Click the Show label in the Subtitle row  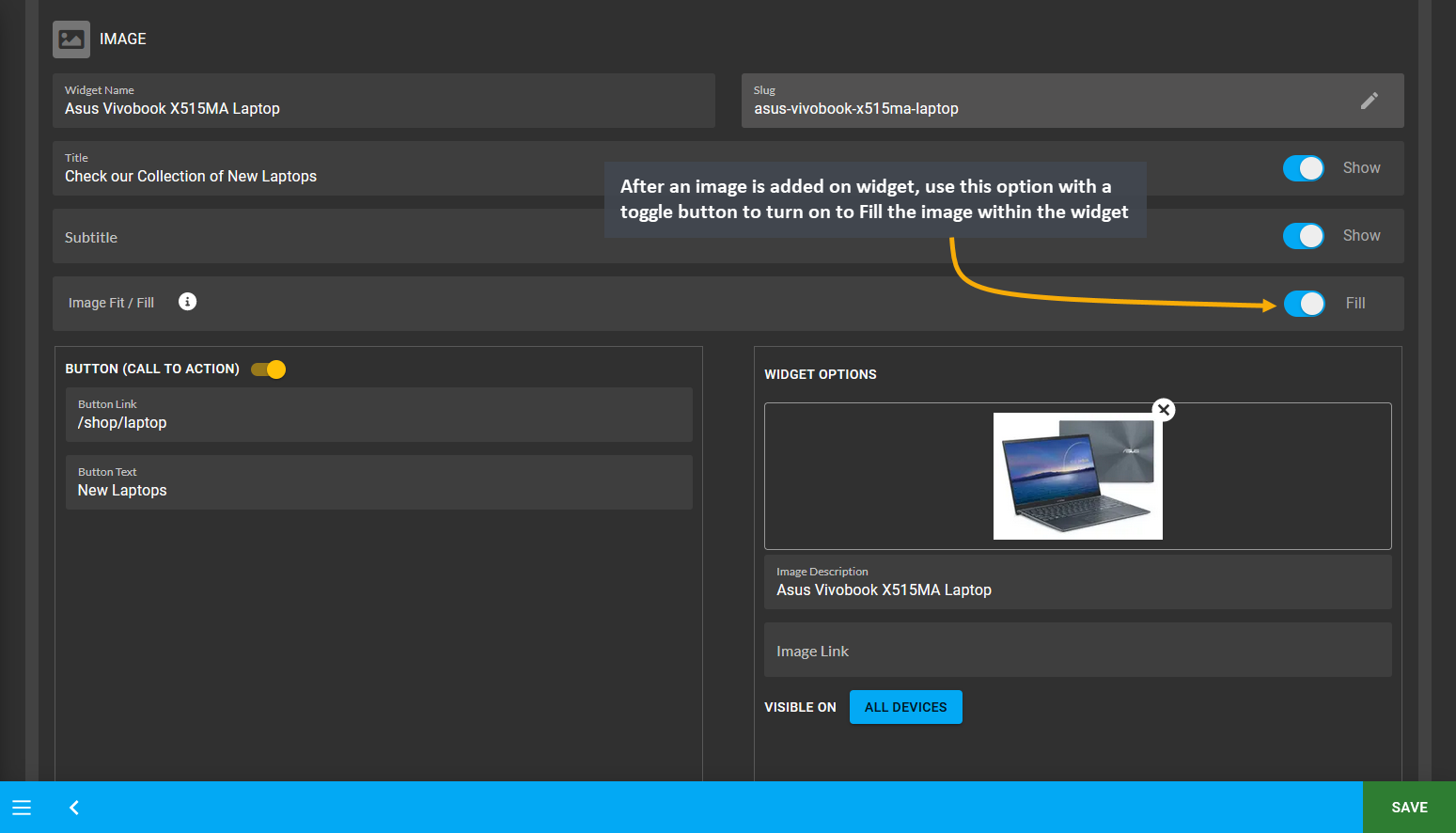(1361, 235)
